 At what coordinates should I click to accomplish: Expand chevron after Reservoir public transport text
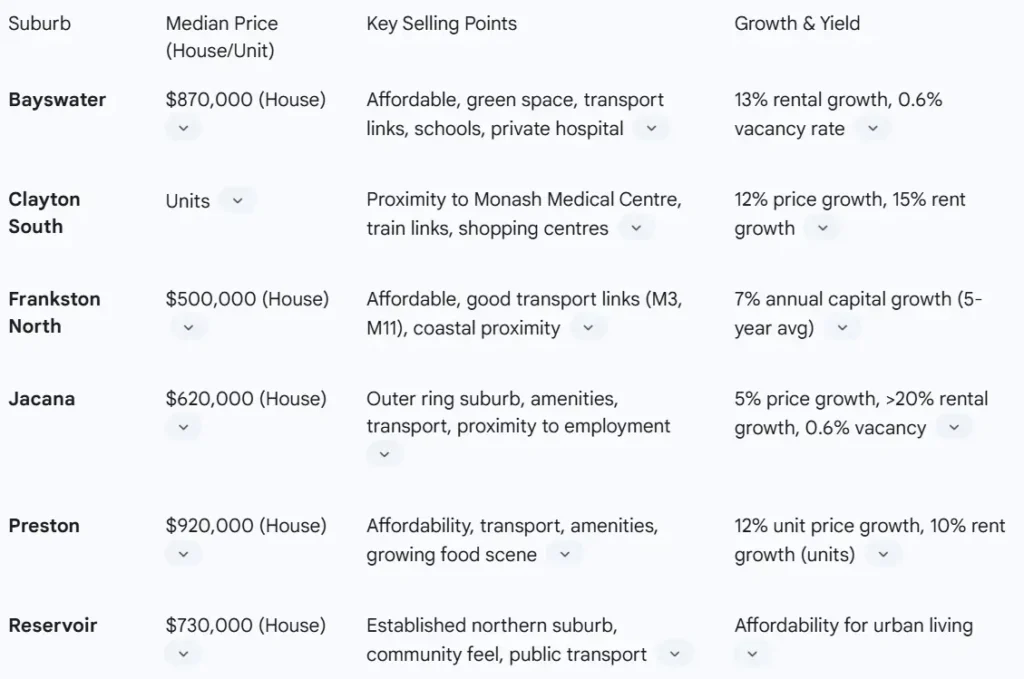tap(675, 654)
